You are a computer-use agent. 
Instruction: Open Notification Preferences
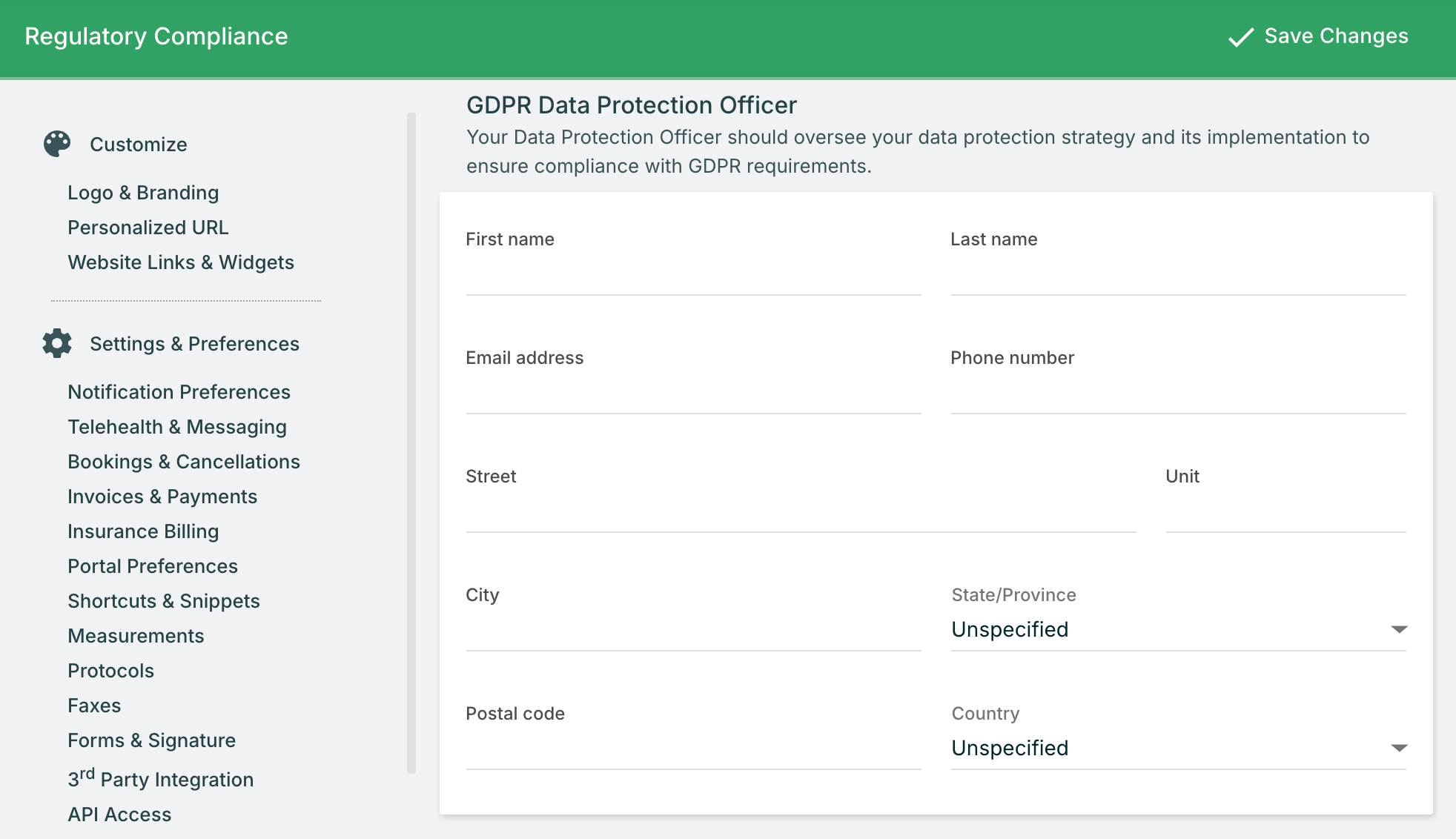coord(179,392)
